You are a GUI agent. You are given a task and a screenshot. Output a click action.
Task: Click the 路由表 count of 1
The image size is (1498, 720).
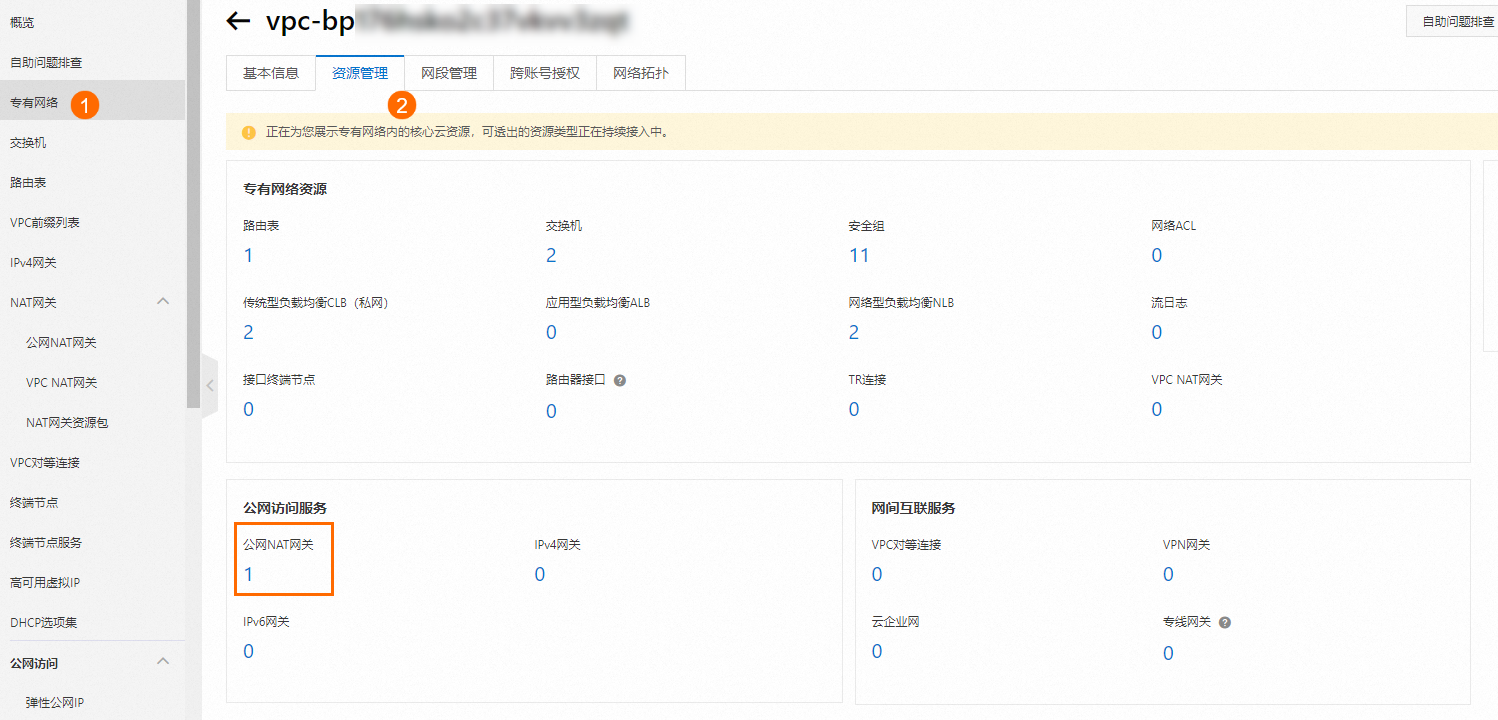coord(248,255)
